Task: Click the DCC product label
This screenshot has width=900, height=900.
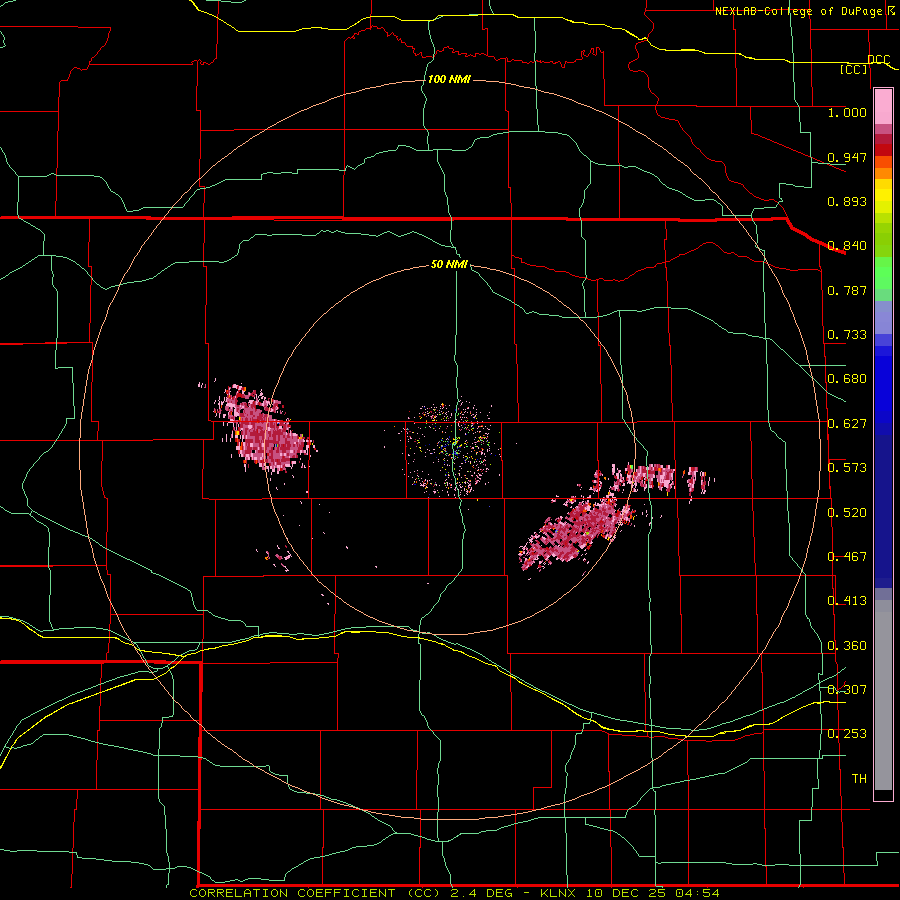Action: pyautogui.click(x=879, y=60)
